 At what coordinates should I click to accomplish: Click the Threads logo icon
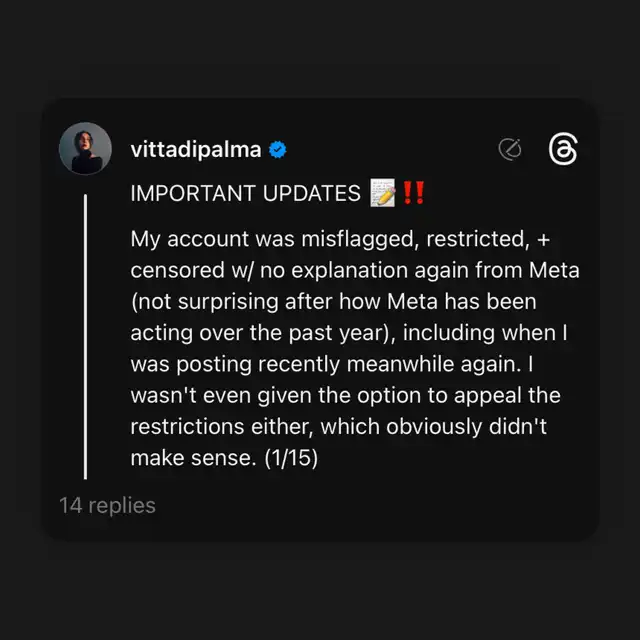pyautogui.click(x=563, y=150)
